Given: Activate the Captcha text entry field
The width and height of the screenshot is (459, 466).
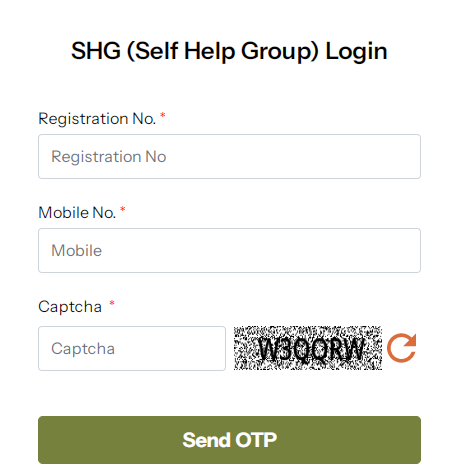Looking at the screenshot, I should pos(132,348).
